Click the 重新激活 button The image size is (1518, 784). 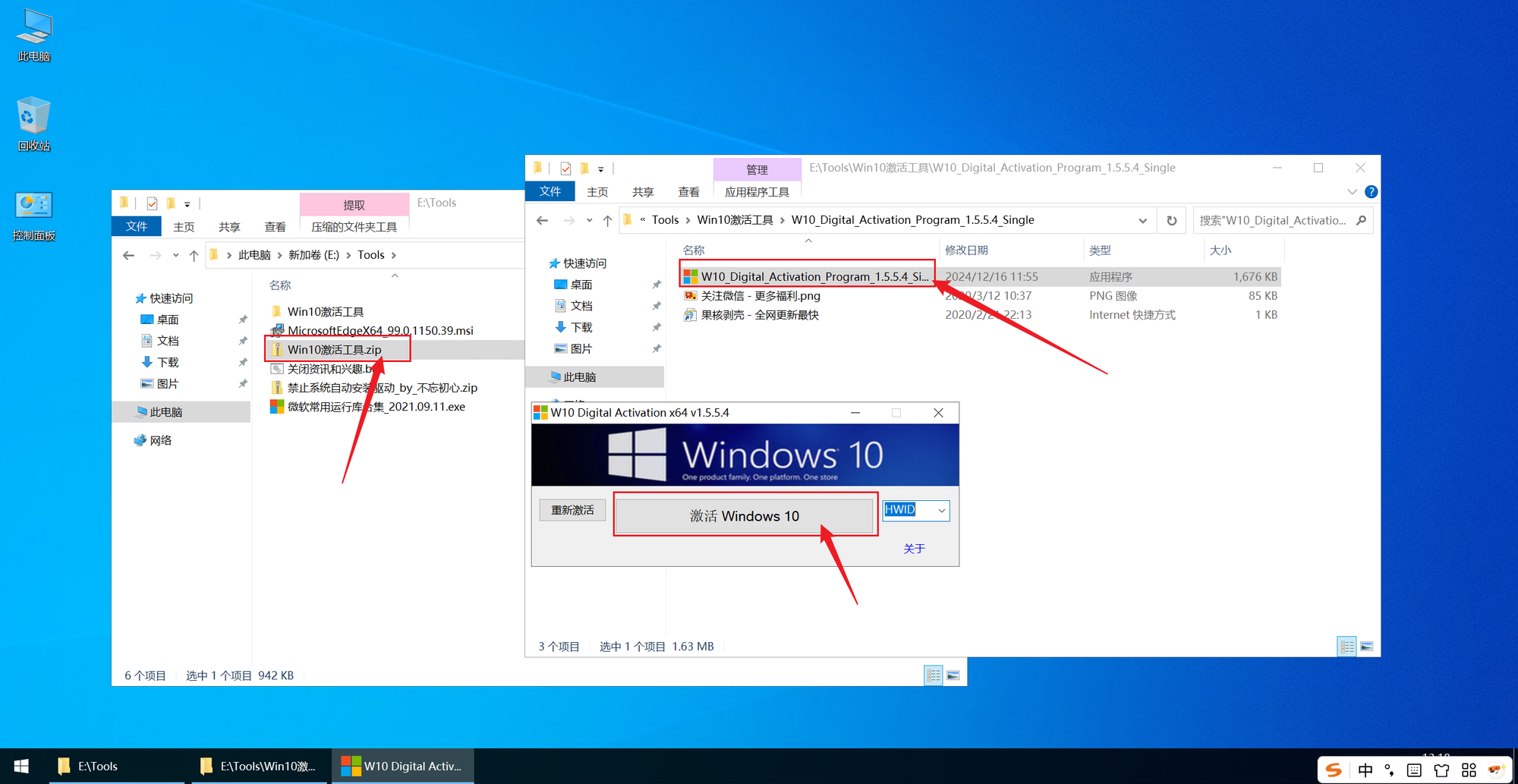pyautogui.click(x=572, y=510)
